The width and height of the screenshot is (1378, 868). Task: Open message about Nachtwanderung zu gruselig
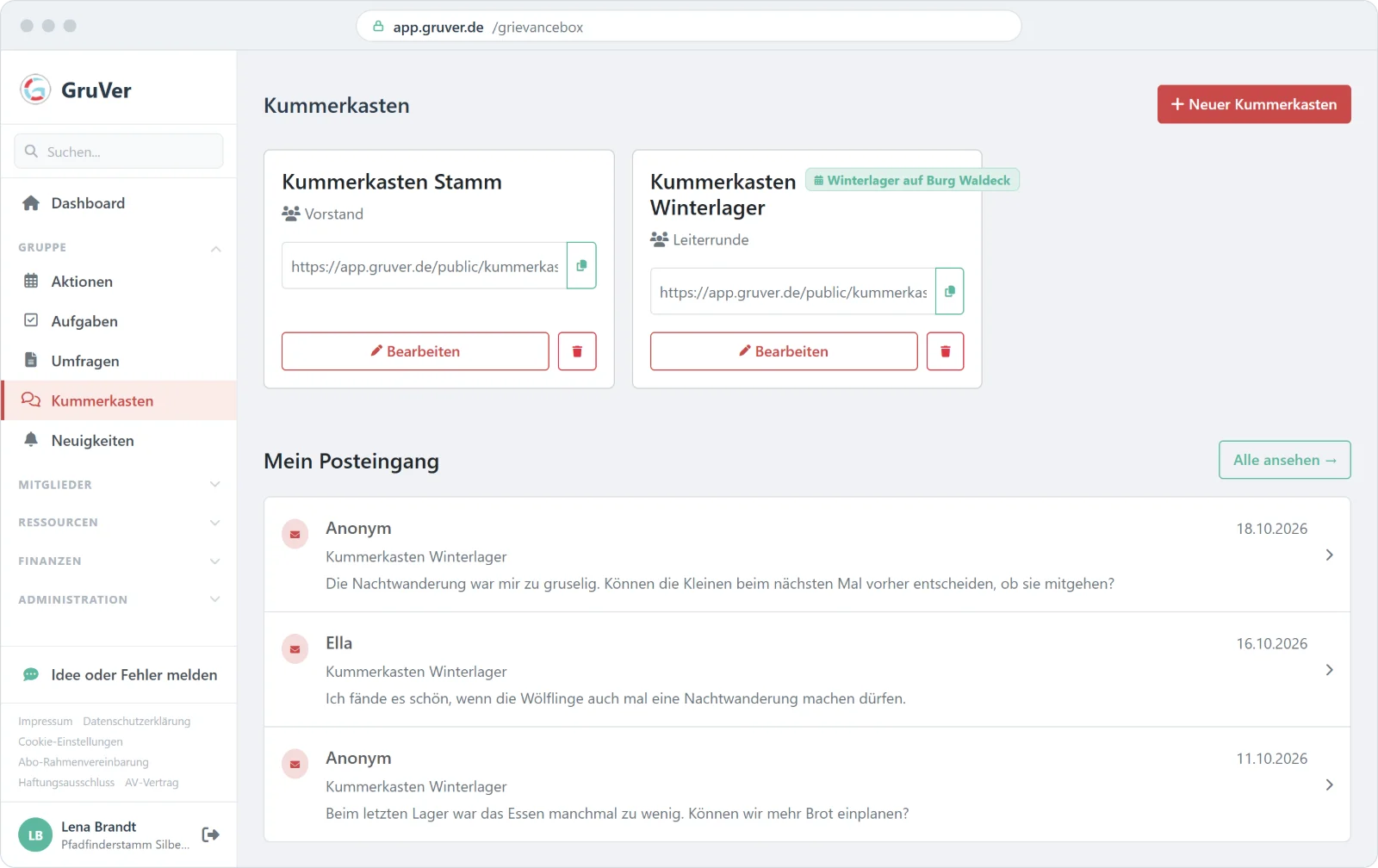tap(807, 555)
